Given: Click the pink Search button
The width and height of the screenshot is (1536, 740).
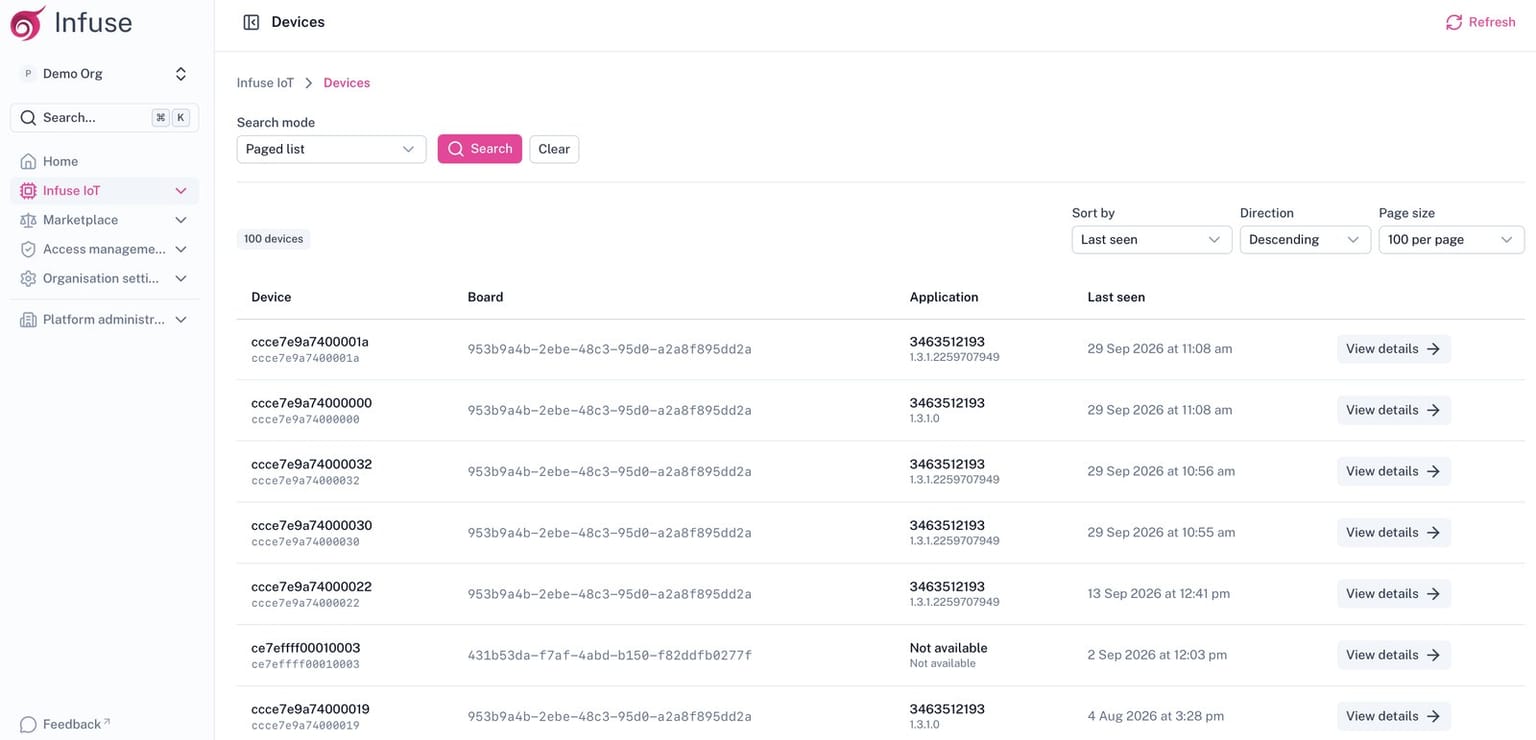Looking at the screenshot, I should click(480, 149).
